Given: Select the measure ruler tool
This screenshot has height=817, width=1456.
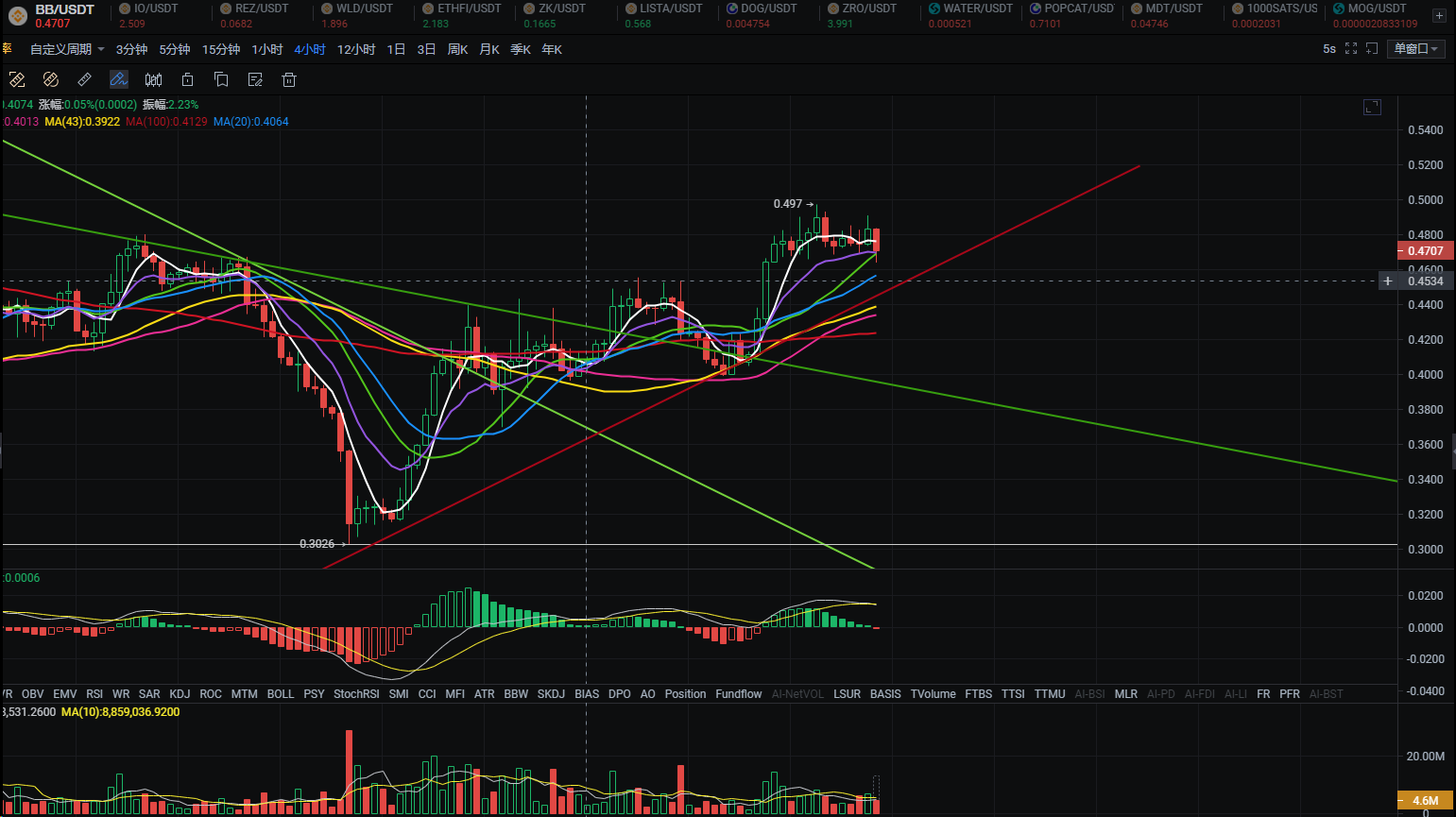Looking at the screenshot, I should coord(85,80).
